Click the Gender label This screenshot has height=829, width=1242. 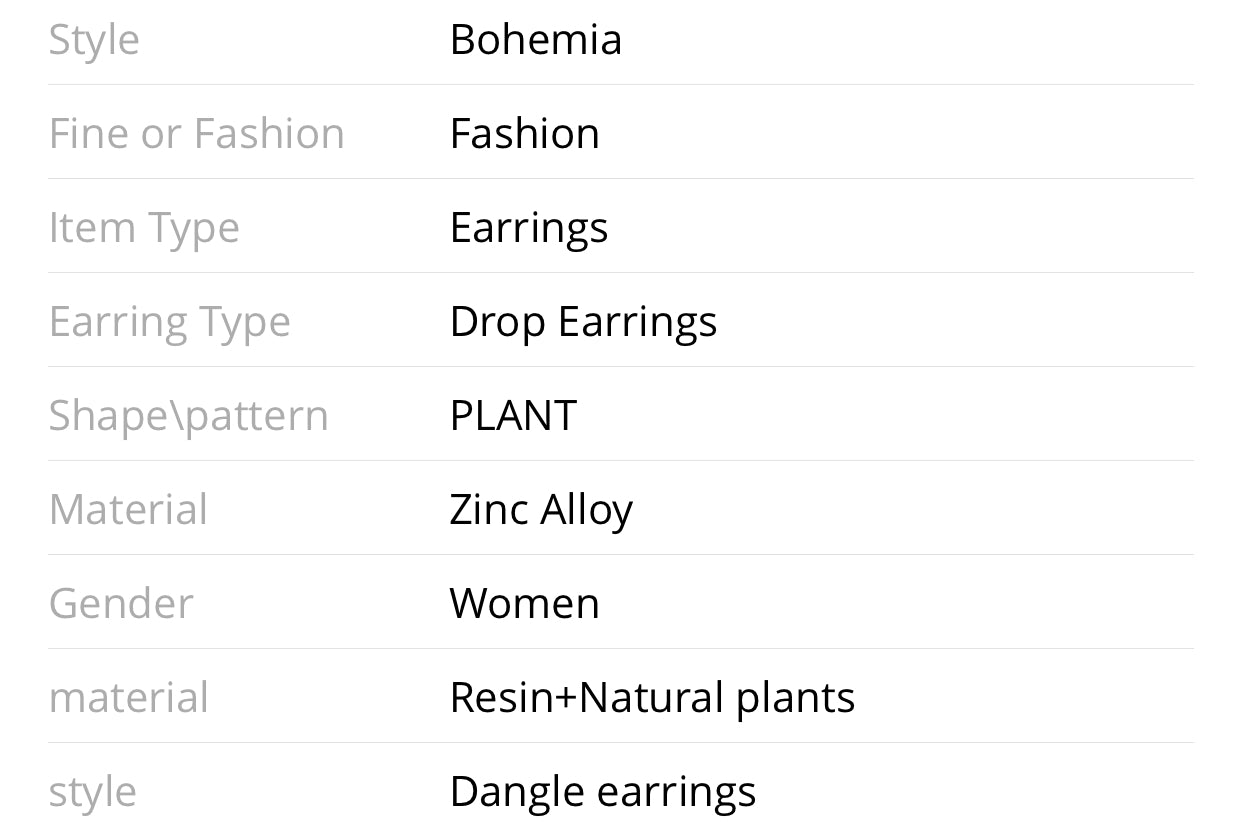point(121,604)
